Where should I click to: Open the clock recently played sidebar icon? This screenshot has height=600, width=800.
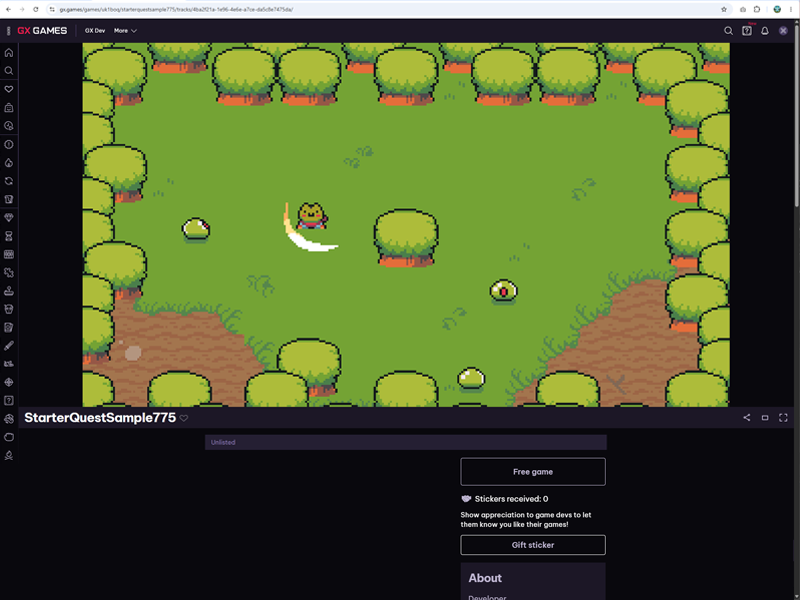9,126
